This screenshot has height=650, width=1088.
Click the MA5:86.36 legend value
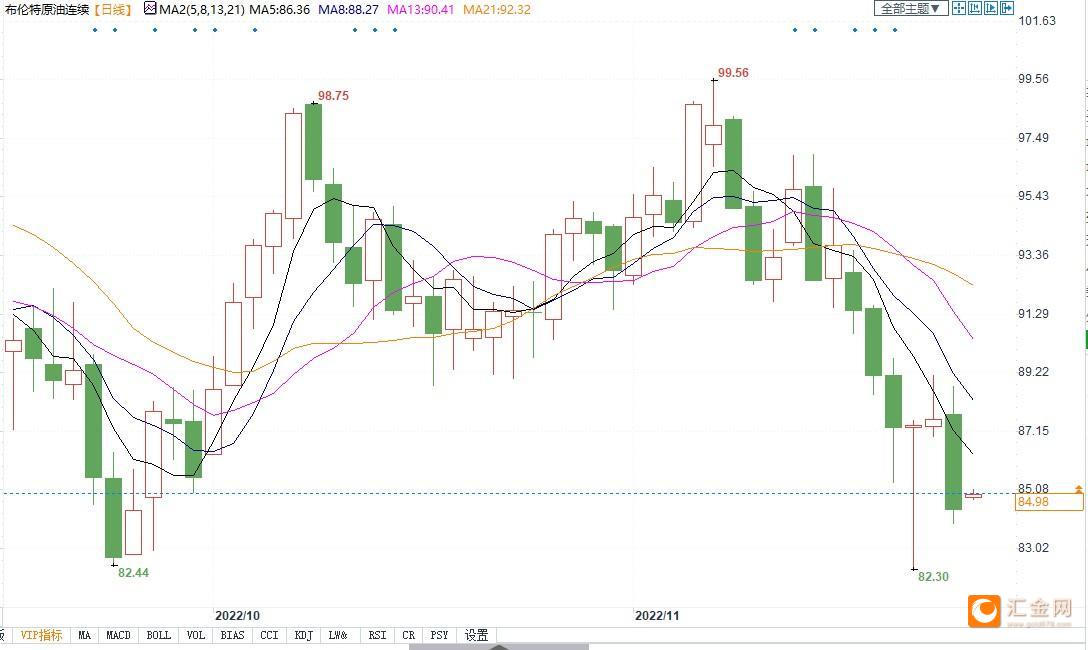click(279, 9)
